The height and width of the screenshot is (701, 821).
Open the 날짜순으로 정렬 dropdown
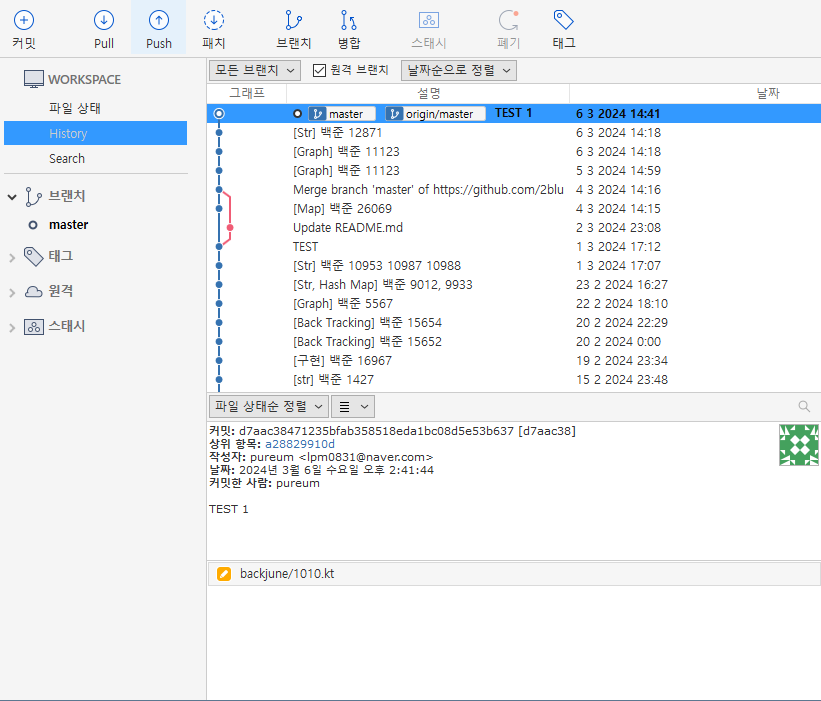click(x=459, y=70)
